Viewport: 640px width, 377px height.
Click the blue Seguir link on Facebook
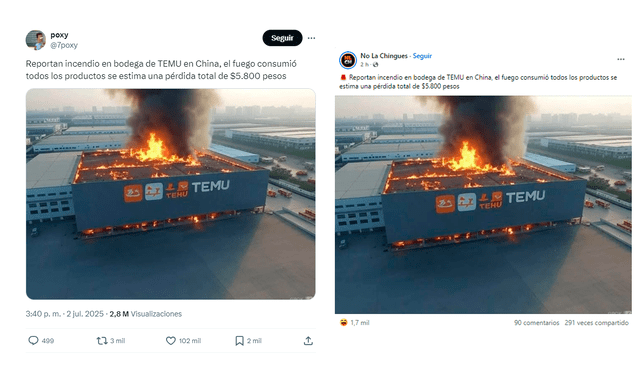(x=422, y=56)
